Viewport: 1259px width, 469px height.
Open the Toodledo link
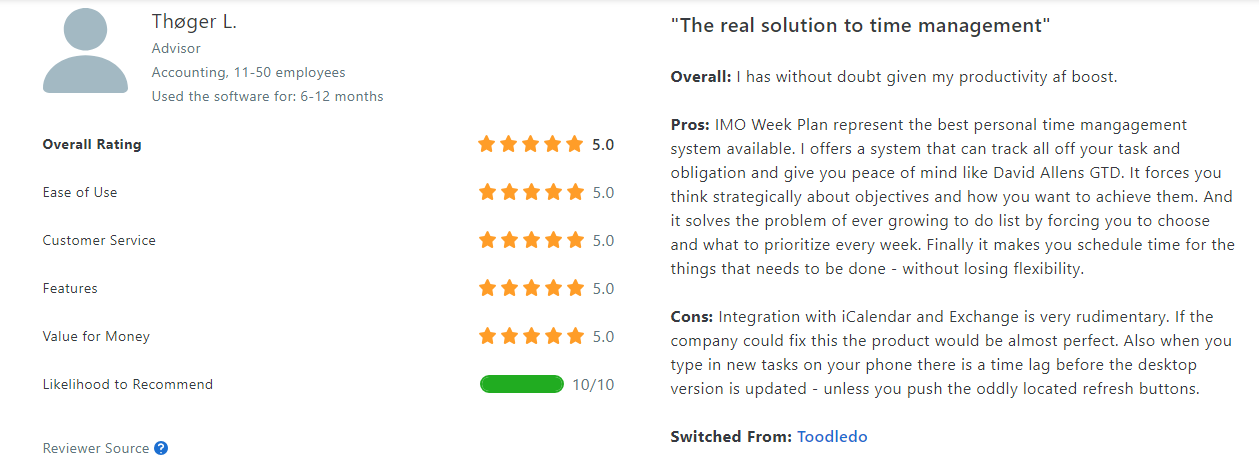point(832,436)
